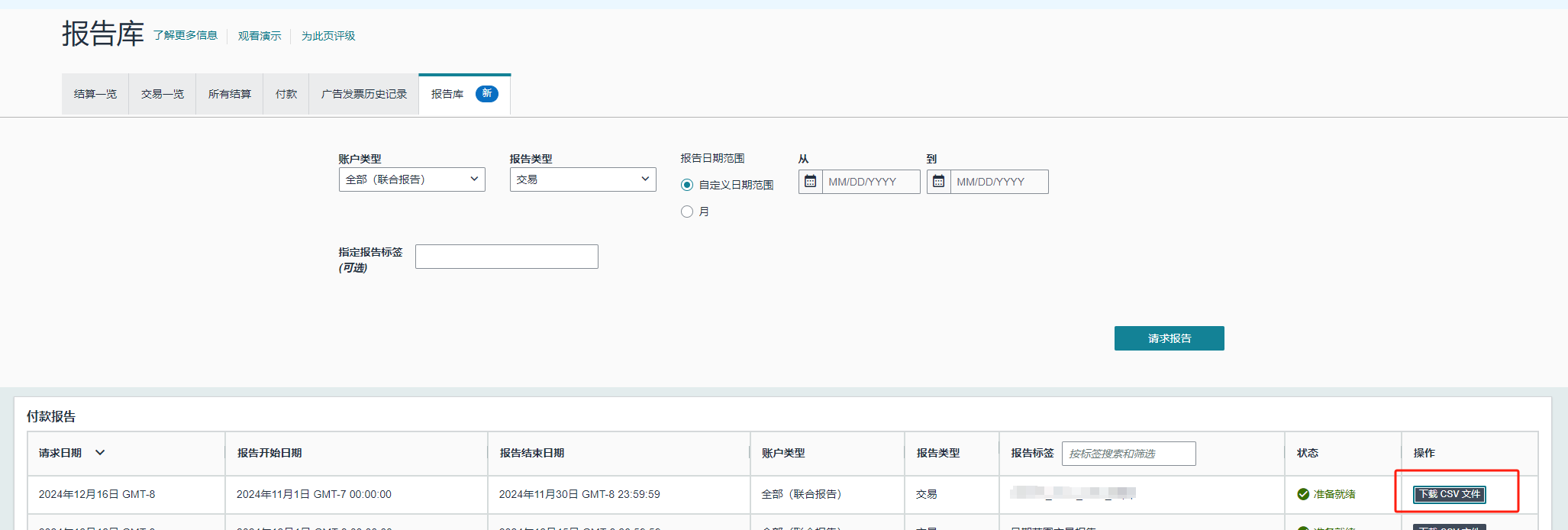Click the 指定报告标签 text field
The height and width of the screenshot is (530, 1568).
[x=506, y=257]
